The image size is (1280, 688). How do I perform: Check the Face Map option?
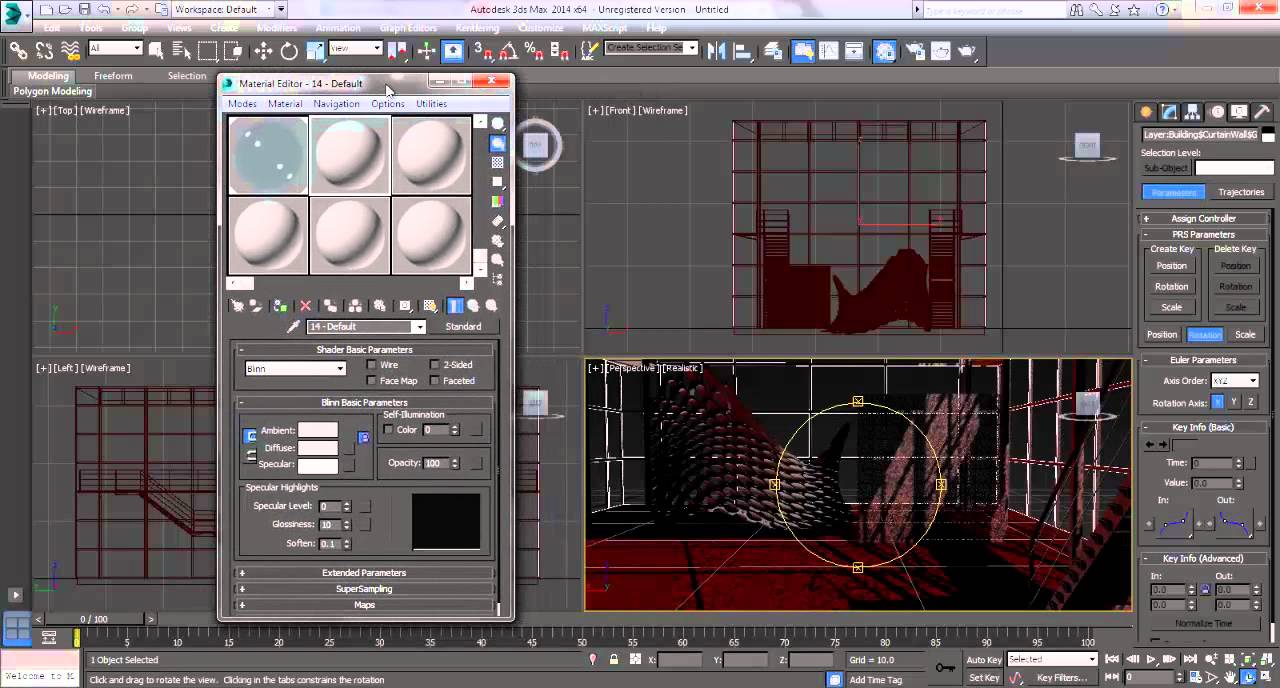[x=372, y=381]
